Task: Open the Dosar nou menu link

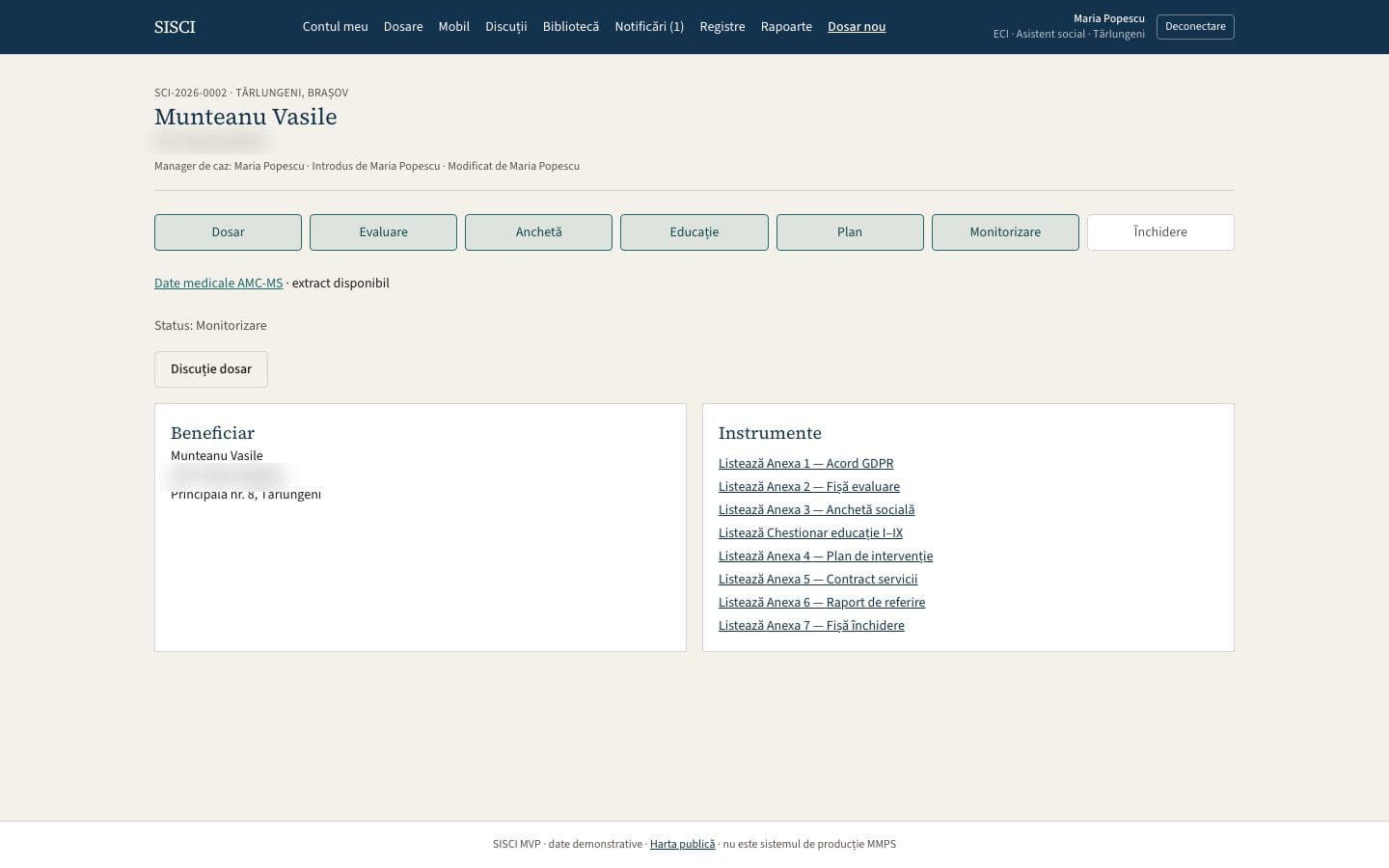Action: coord(857,27)
